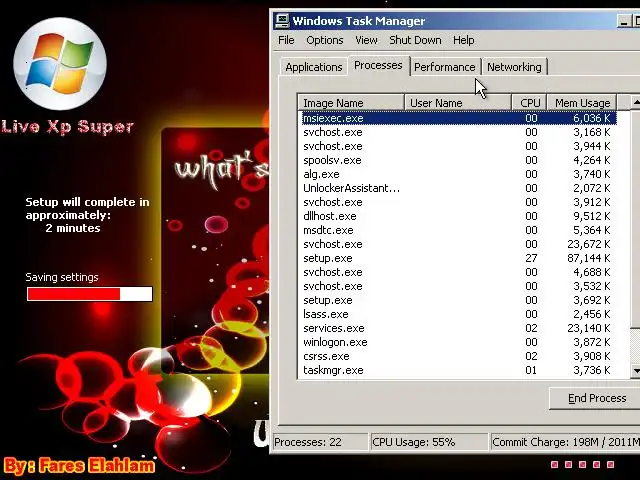Open the View menu
The image size is (640, 480).
pyautogui.click(x=366, y=40)
